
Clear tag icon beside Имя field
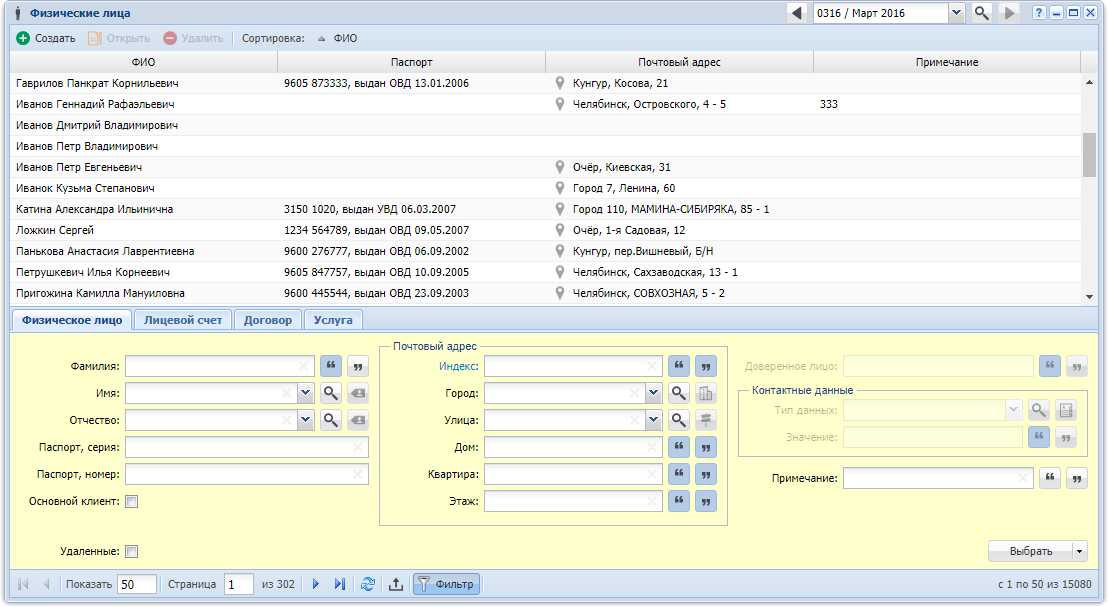(x=358, y=393)
